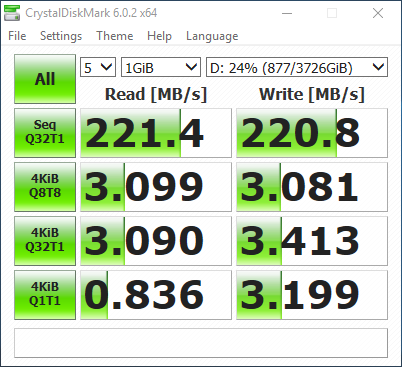Image resolution: width=402 pixels, height=367 pixels.
Task: Expand the D: drive selection dropdown
Action: 297,67
